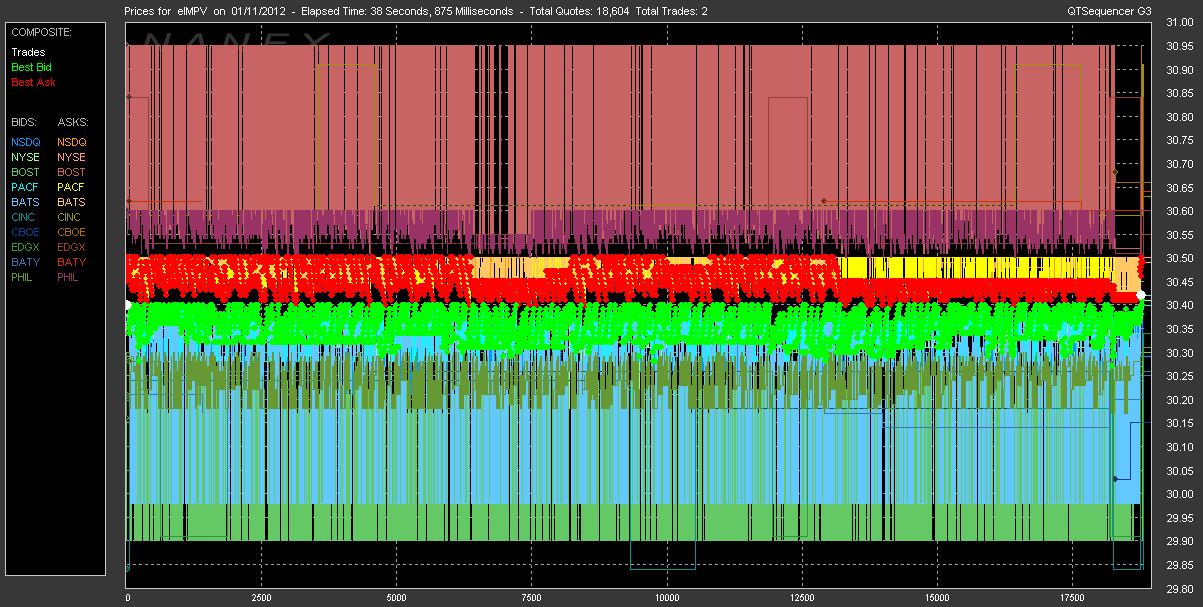Image resolution: width=1203 pixels, height=607 pixels.
Task: Select PHIL in the BIDS column
Action: click(24, 277)
